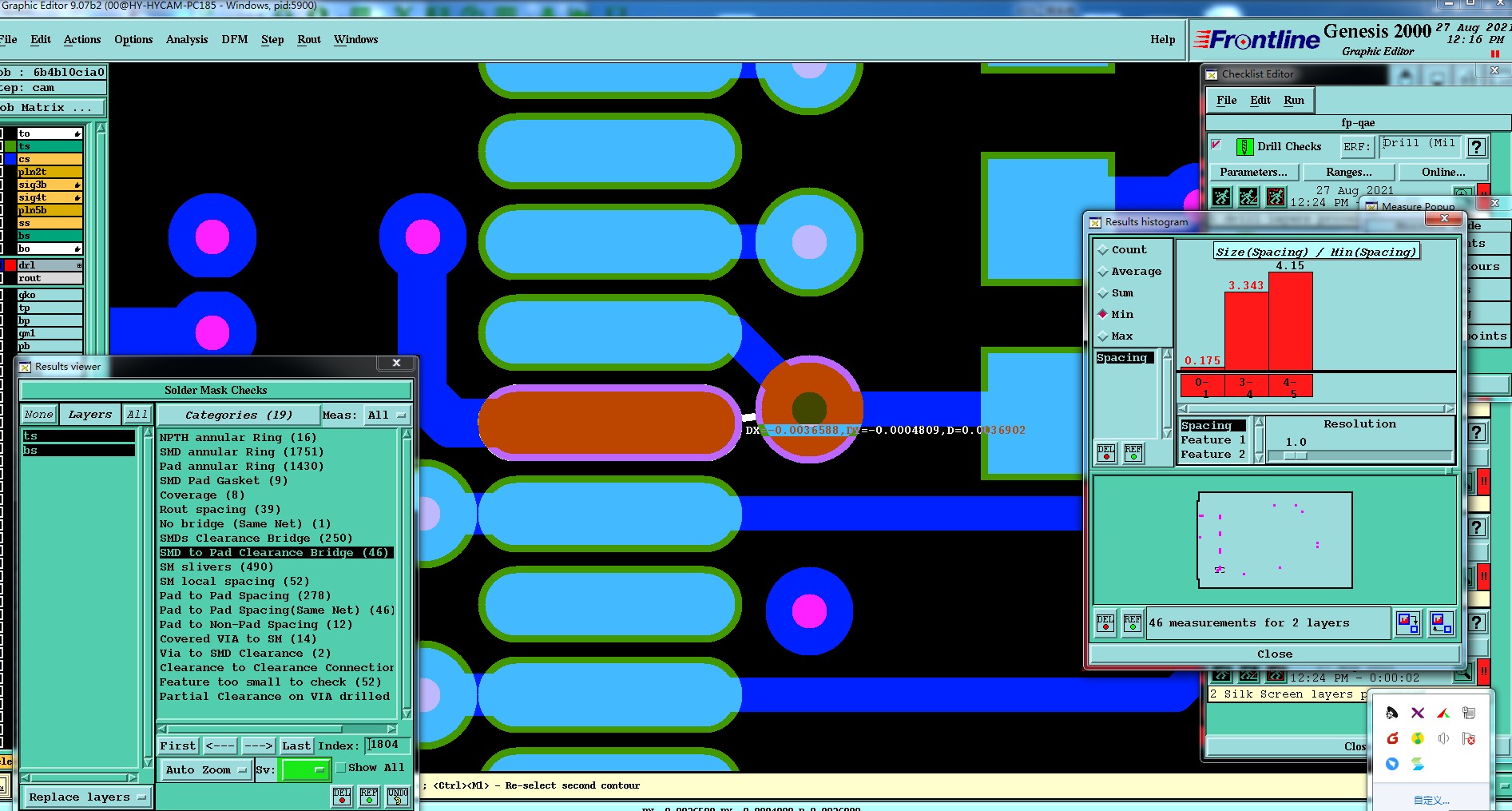
Task: Click REF icon in Results viewer bottom
Action: point(369,796)
